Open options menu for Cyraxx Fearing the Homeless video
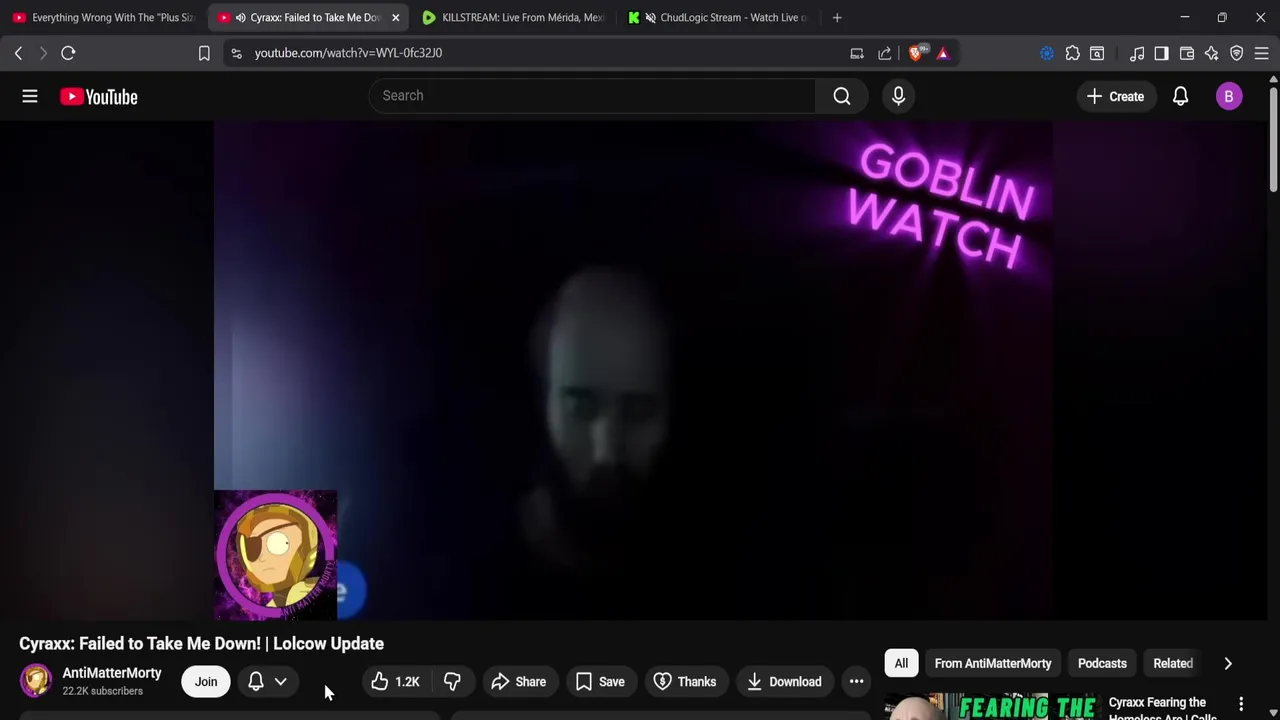 coord(1241,705)
